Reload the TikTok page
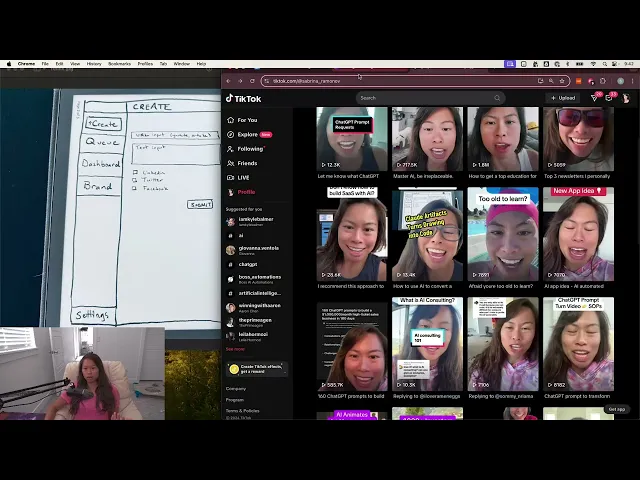The width and height of the screenshot is (640, 480). [252, 81]
